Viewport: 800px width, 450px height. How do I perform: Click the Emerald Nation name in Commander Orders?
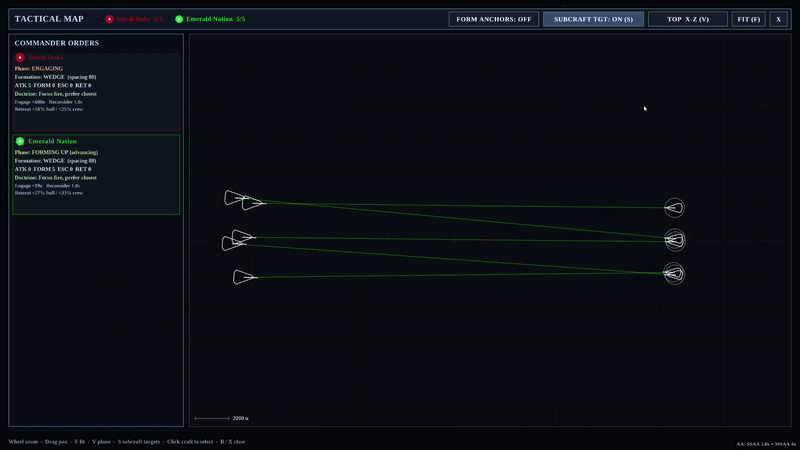pos(53,141)
